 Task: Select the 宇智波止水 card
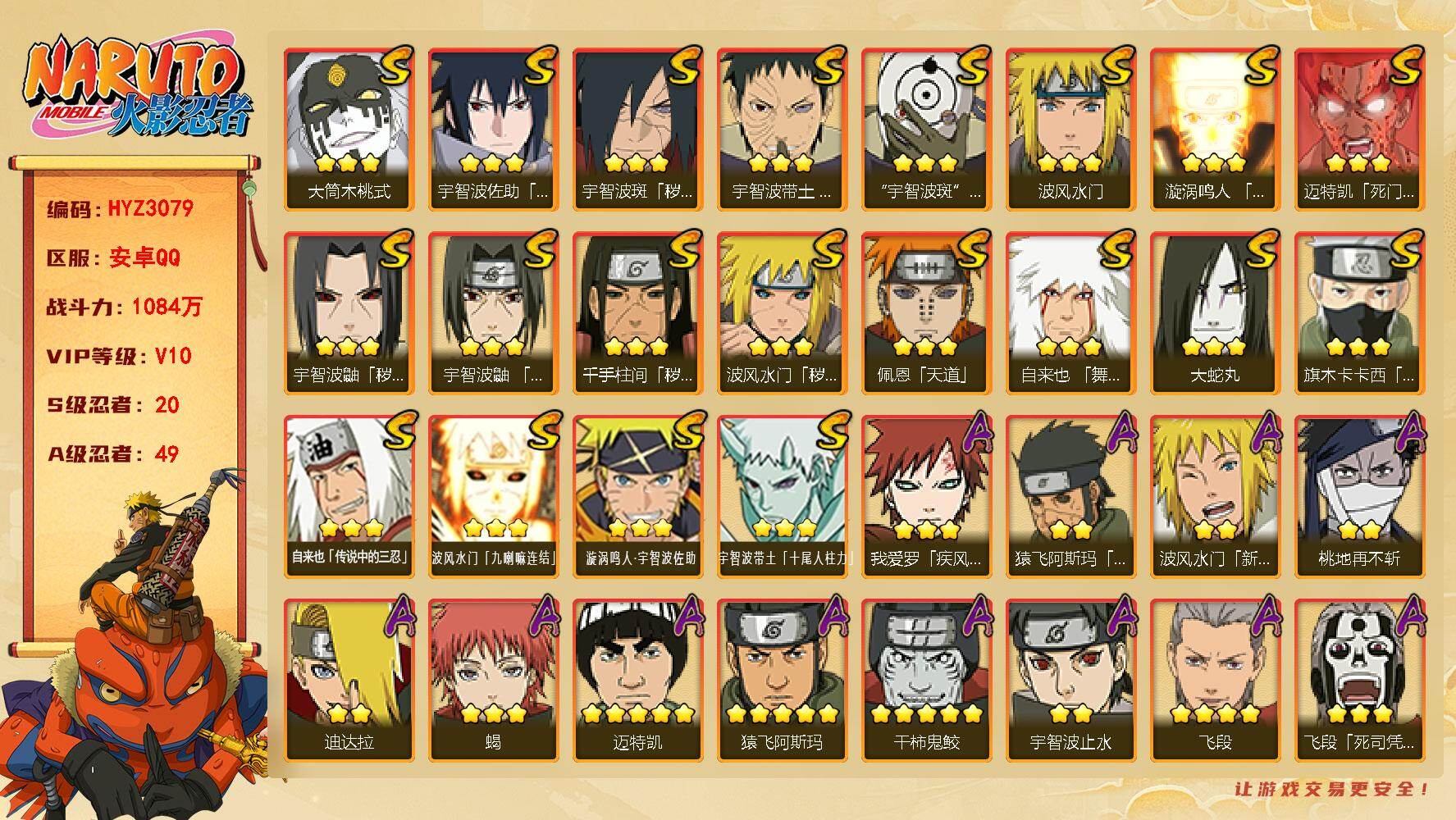[1070, 680]
